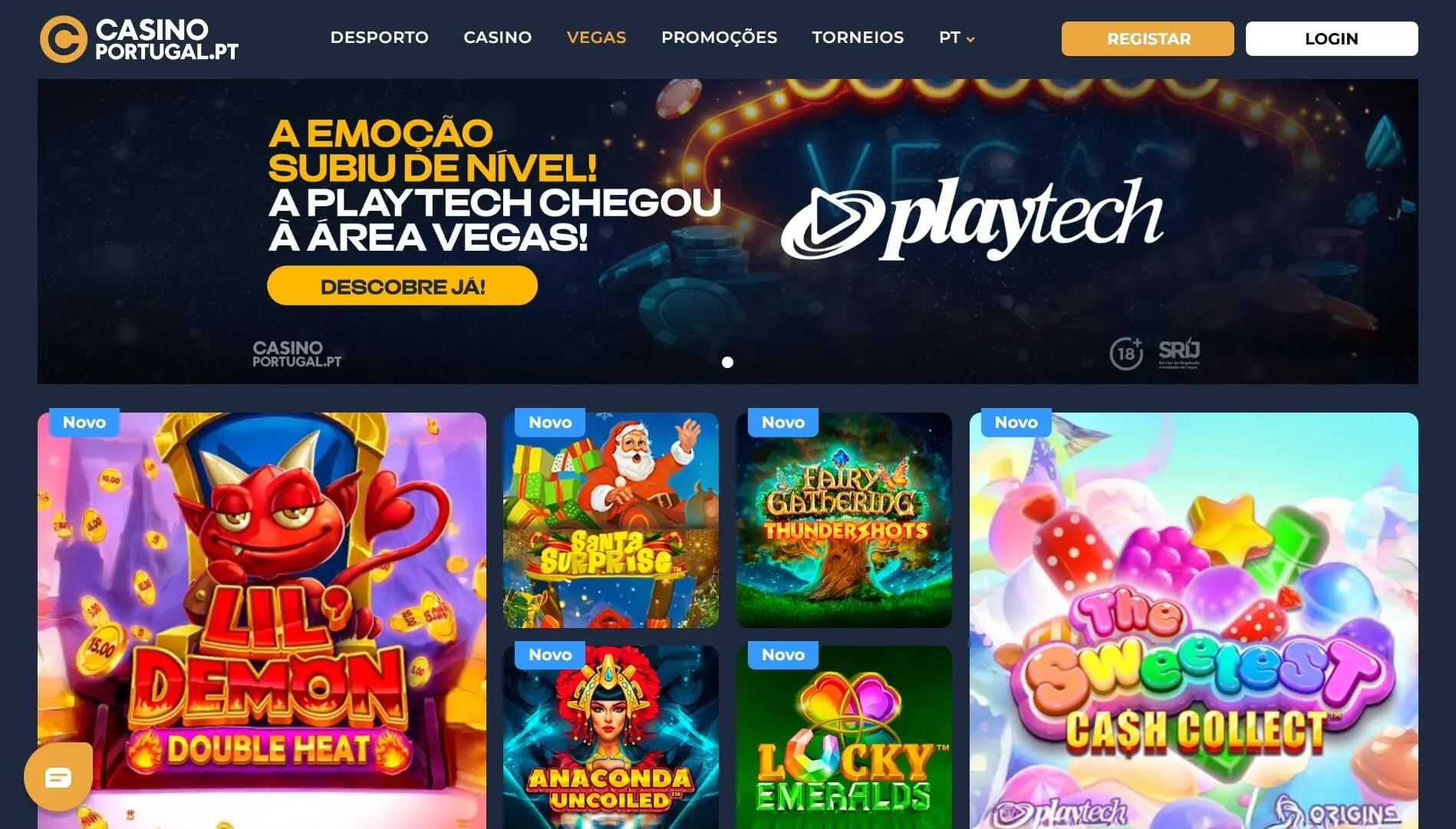The image size is (1456, 829).
Task: Click the Novo badge on Santa Surprise
Action: (550, 423)
